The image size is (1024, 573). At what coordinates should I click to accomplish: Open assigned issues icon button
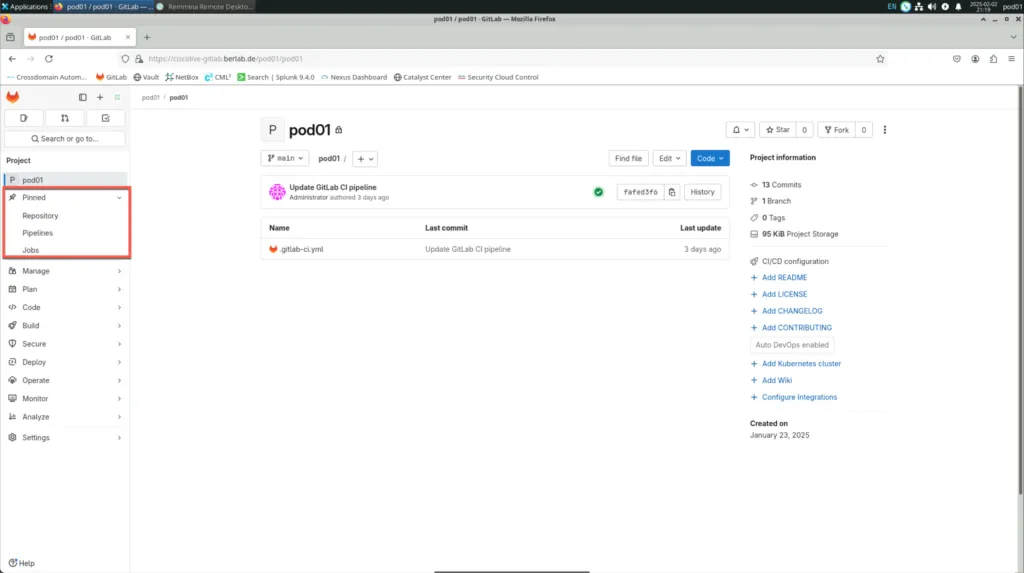(x=24, y=118)
